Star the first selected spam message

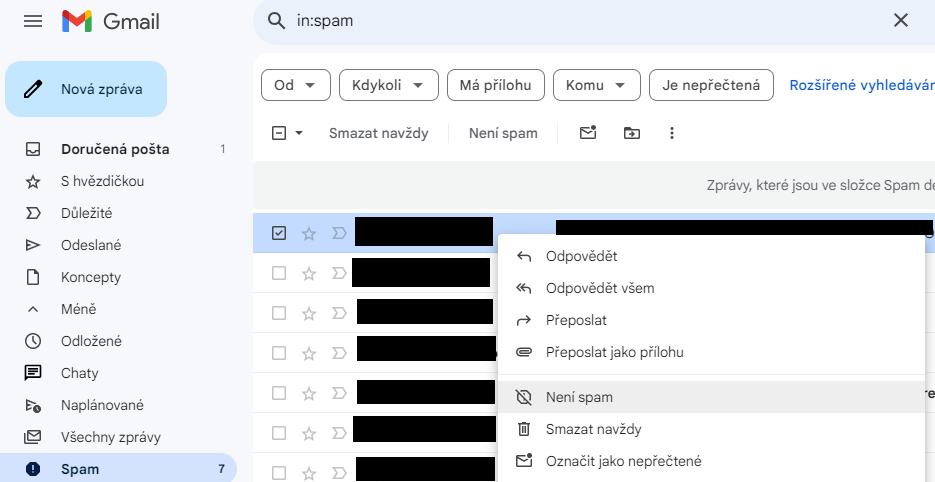309,233
